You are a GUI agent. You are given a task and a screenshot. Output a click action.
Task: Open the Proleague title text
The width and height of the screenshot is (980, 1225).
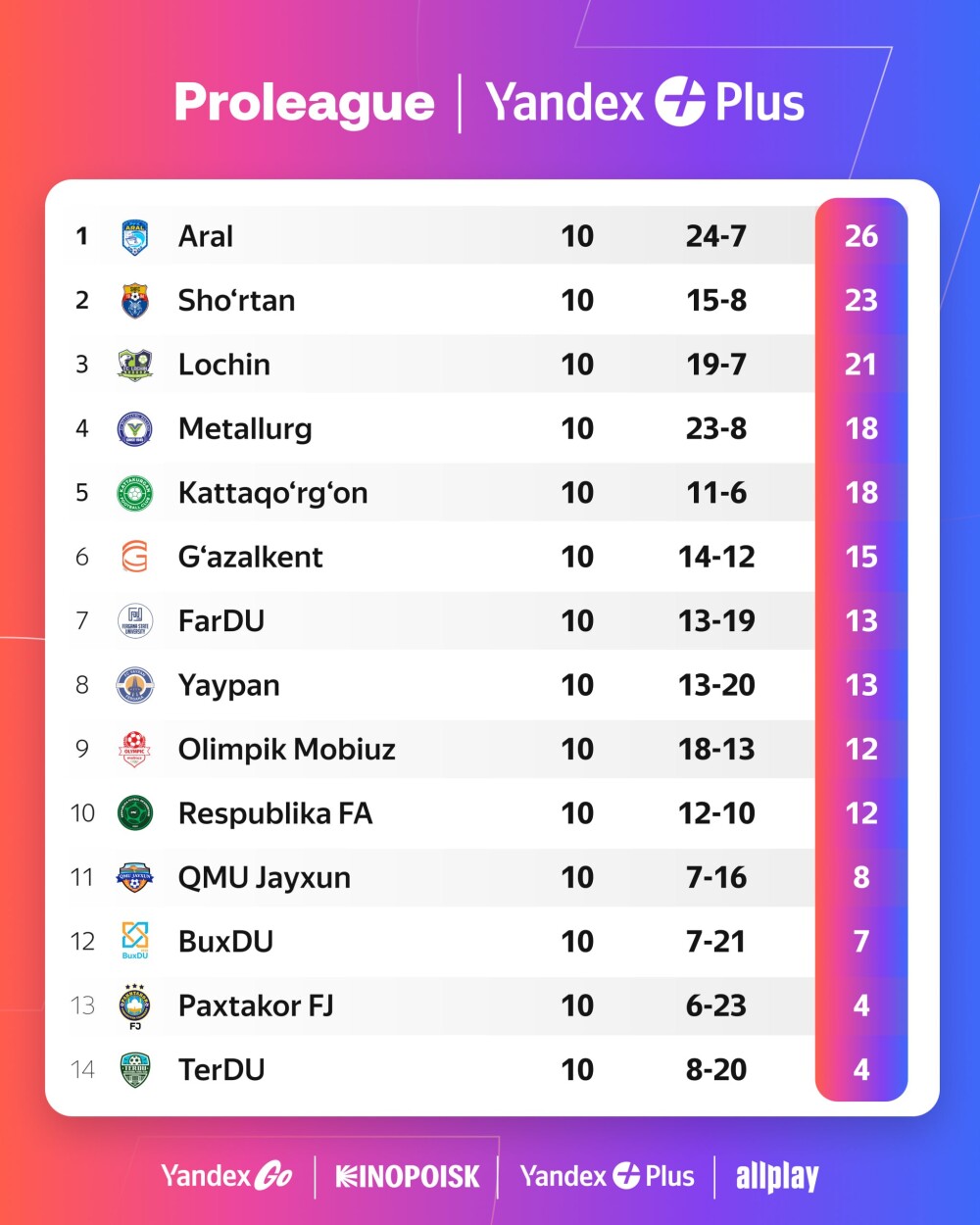coord(305,103)
